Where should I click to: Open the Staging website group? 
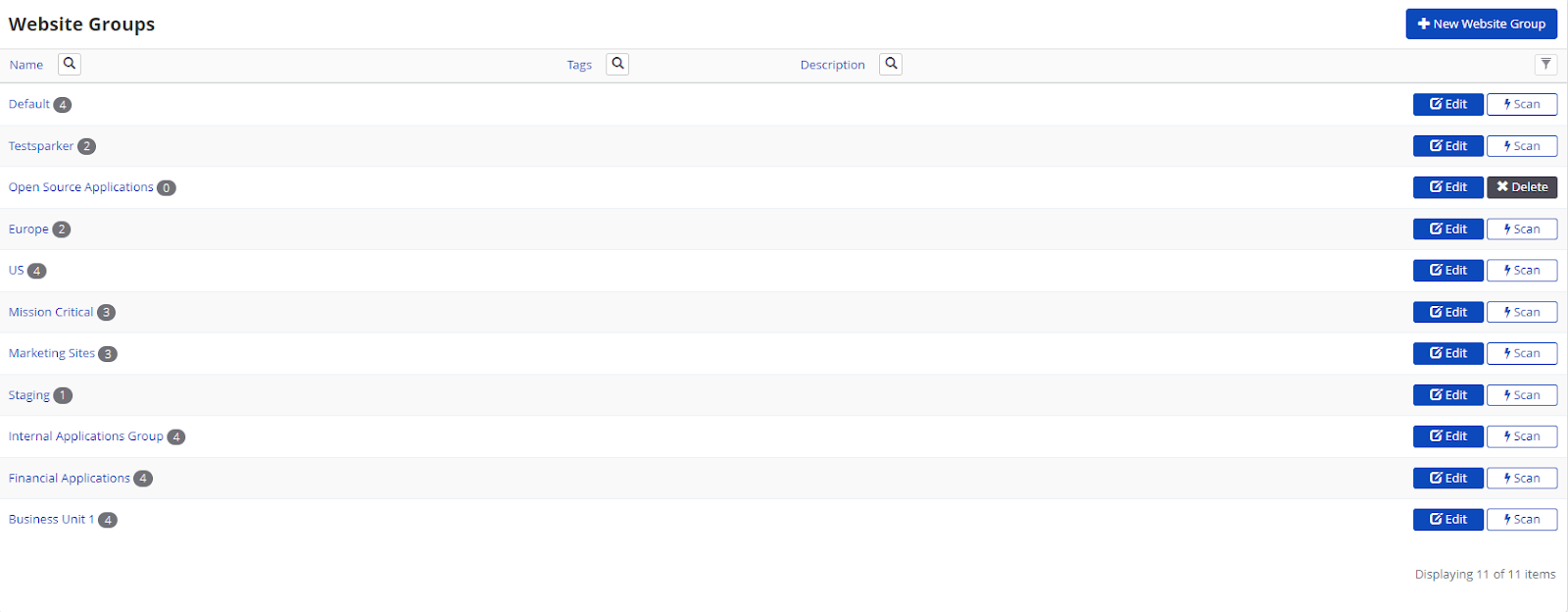pos(29,395)
